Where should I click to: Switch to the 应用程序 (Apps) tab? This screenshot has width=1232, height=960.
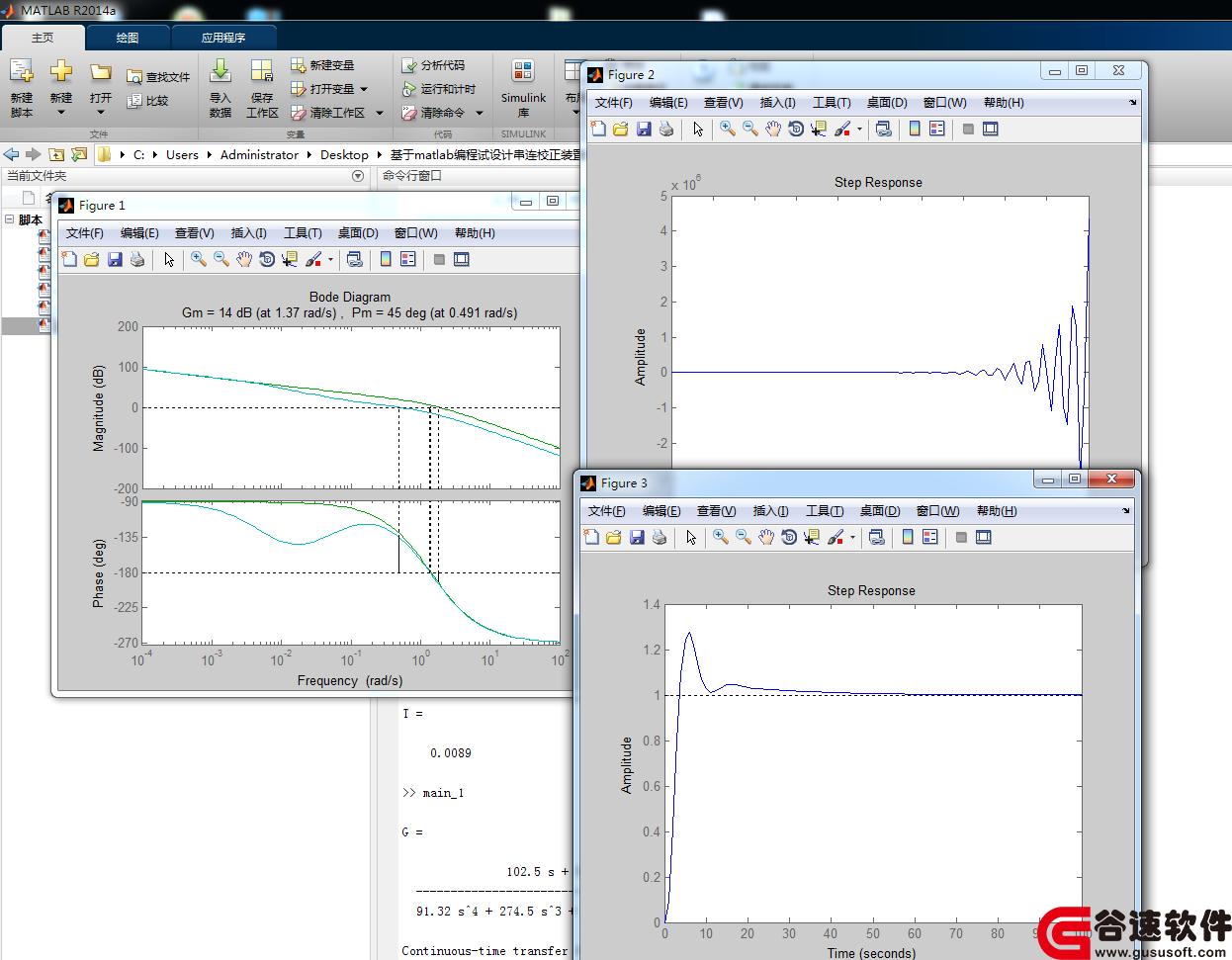pos(223,38)
